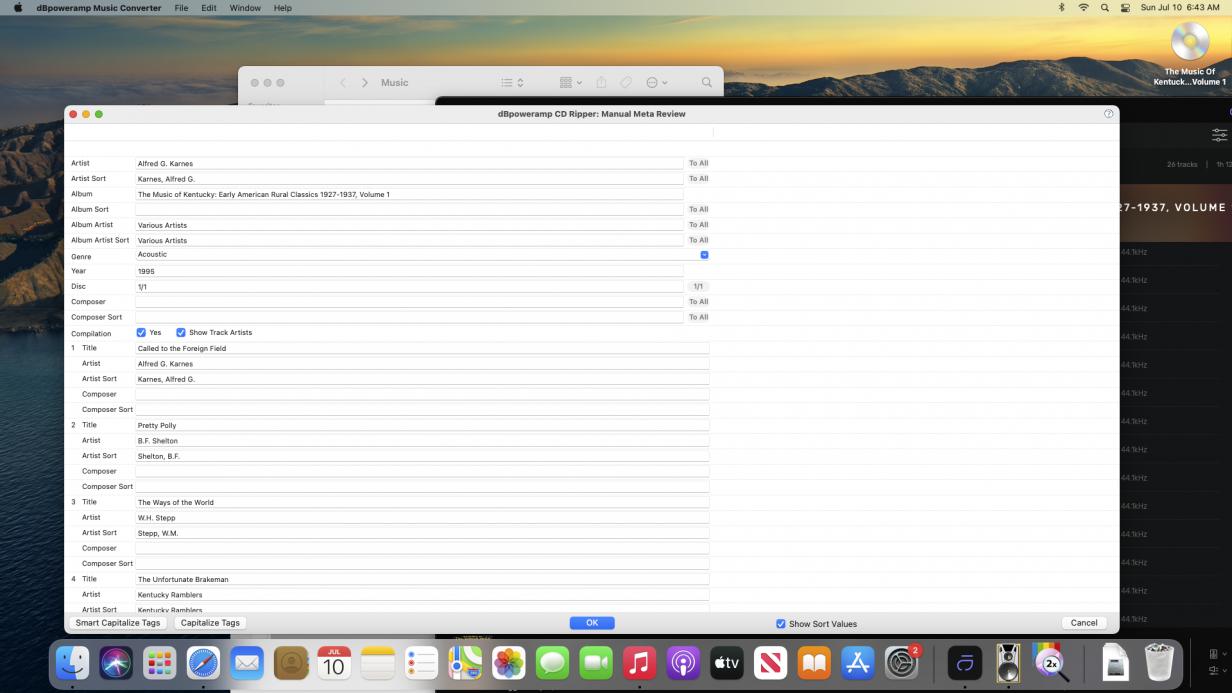Open the Window menu

pyautogui.click(x=245, y=8)
